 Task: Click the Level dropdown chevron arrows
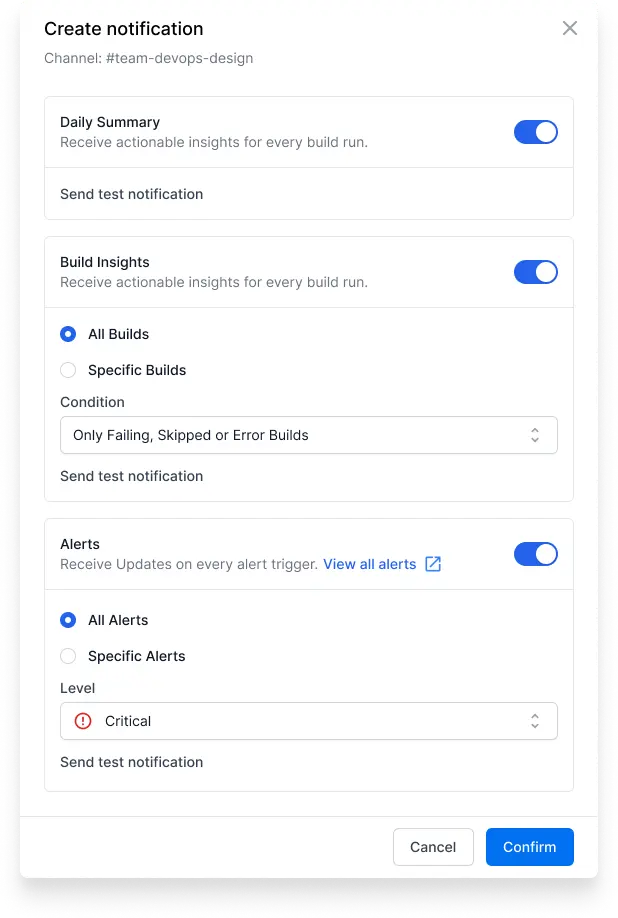point(534,721)
